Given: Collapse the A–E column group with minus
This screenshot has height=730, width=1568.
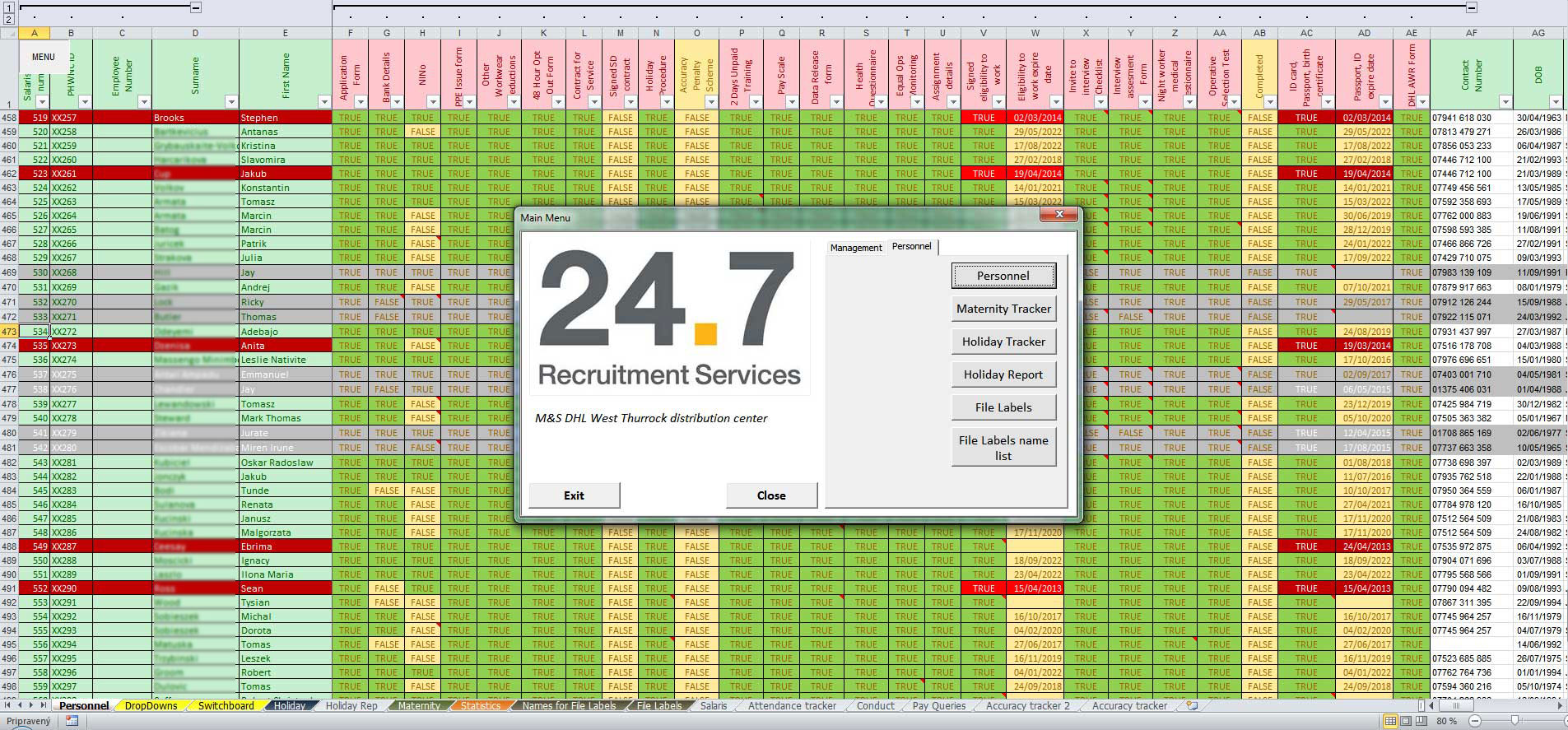Looking at the screenshot, I should point(196,7).
